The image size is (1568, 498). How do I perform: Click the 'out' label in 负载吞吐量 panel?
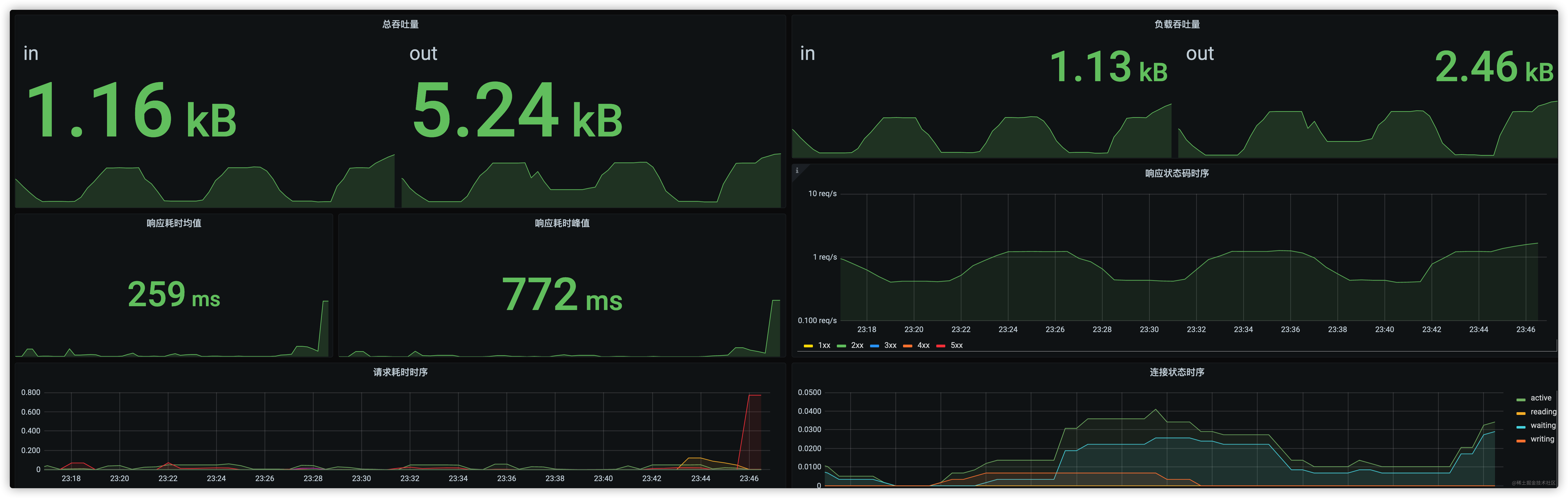[x=1200, y=54]
